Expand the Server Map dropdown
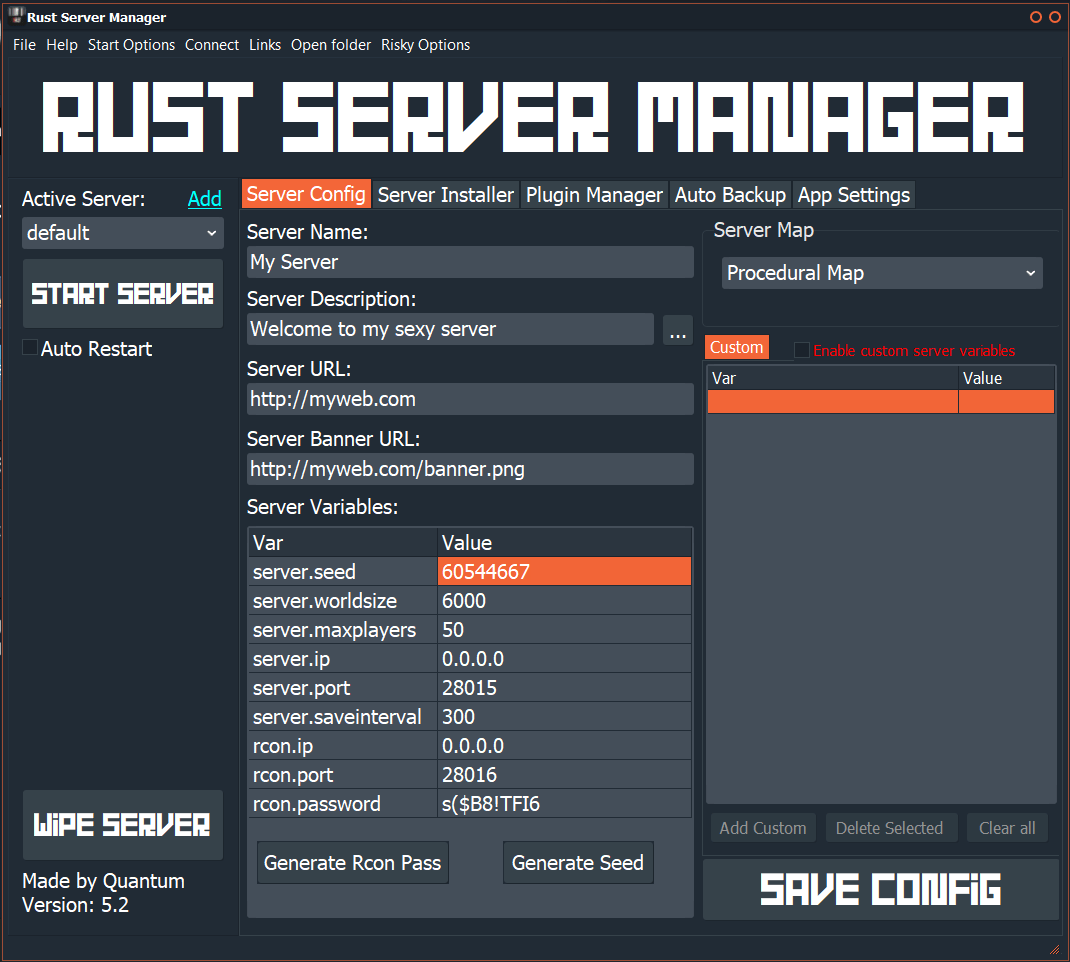The width and height of the screenshot is (1070, 962). (x=882, y=273)
